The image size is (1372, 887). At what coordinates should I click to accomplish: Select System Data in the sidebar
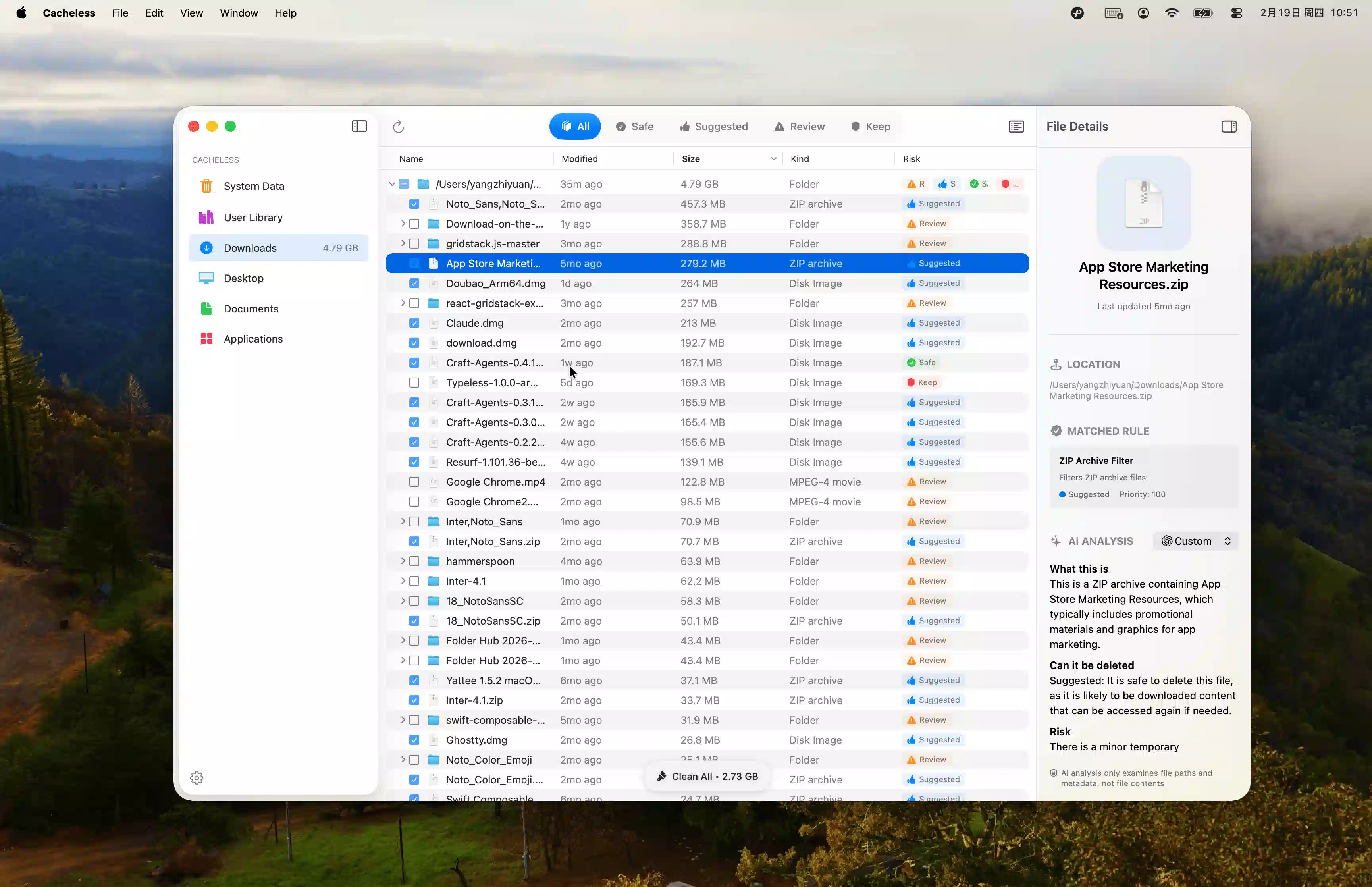[x=254, y=186]
